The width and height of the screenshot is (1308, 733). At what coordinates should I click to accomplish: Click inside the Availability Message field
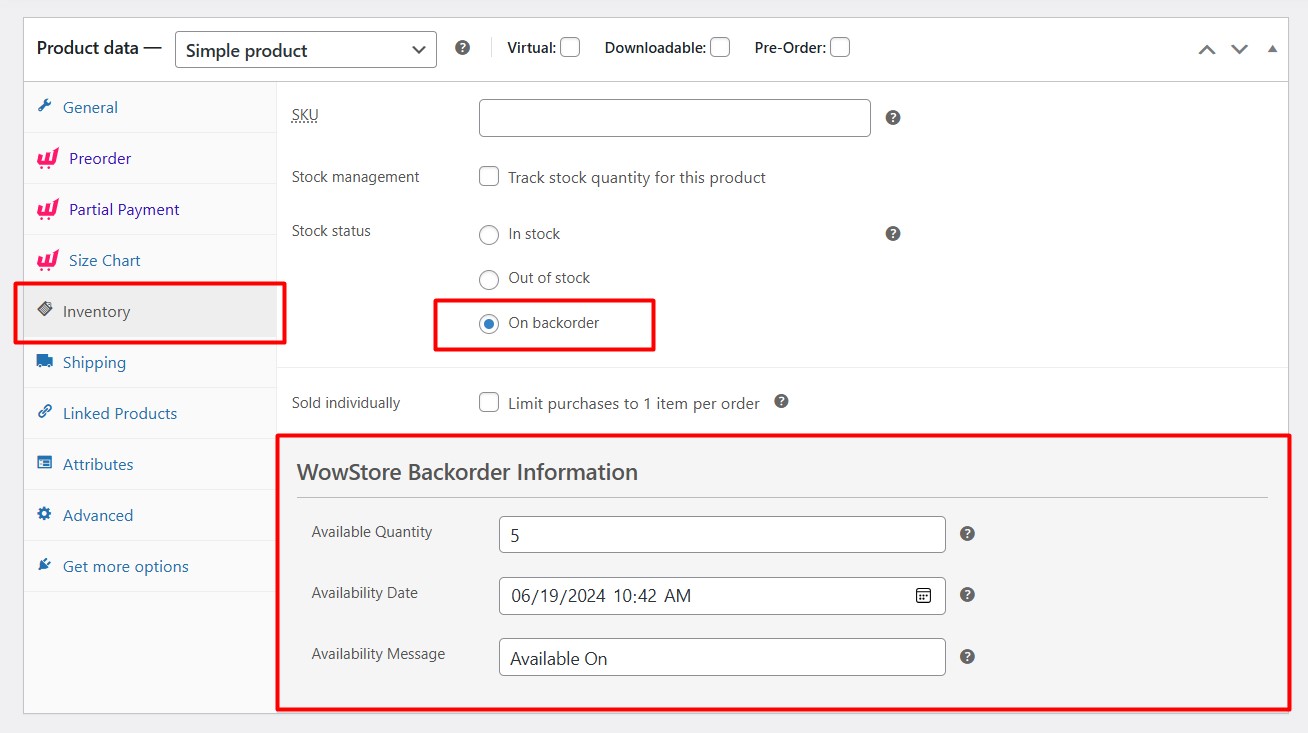point(720,657)
